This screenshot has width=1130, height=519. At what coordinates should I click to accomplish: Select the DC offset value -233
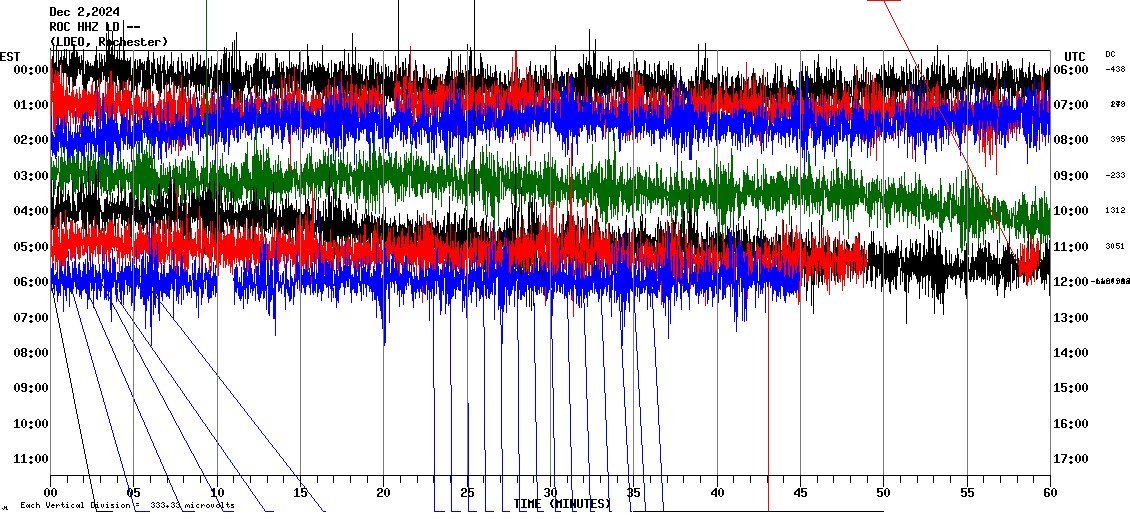[x=1115, y=175]
